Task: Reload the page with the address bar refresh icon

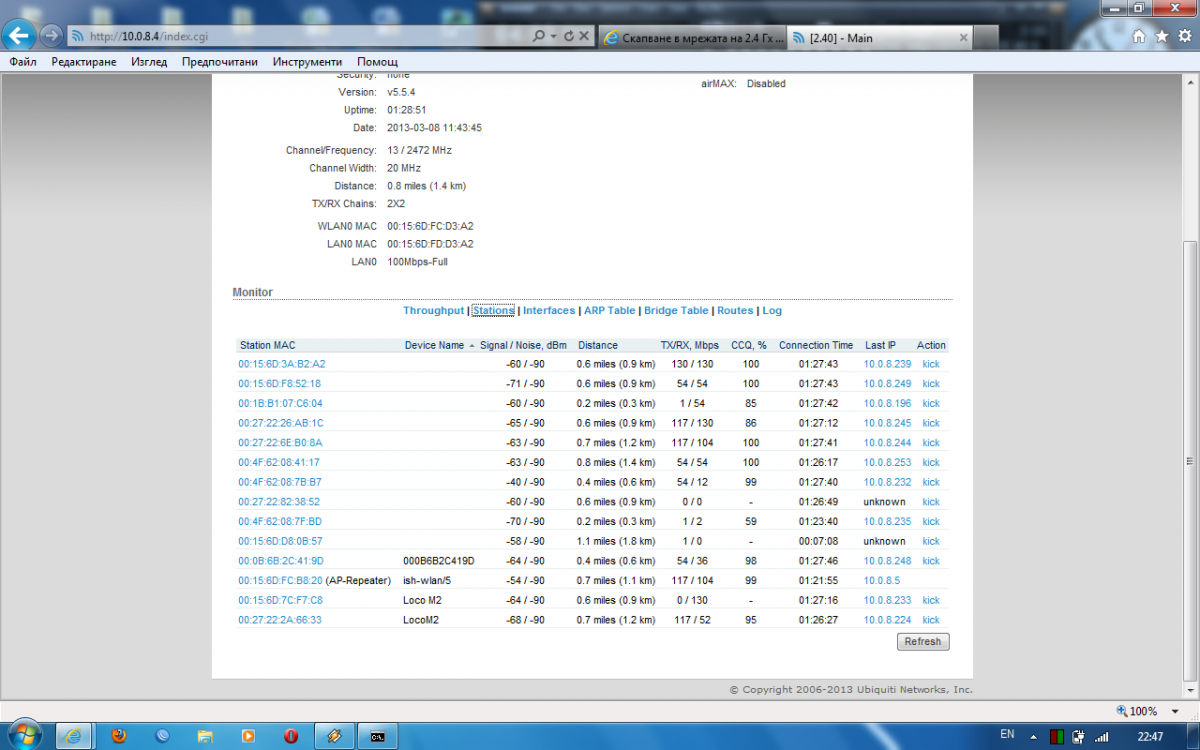Action: pyautogui.click(x=569, y=36)
